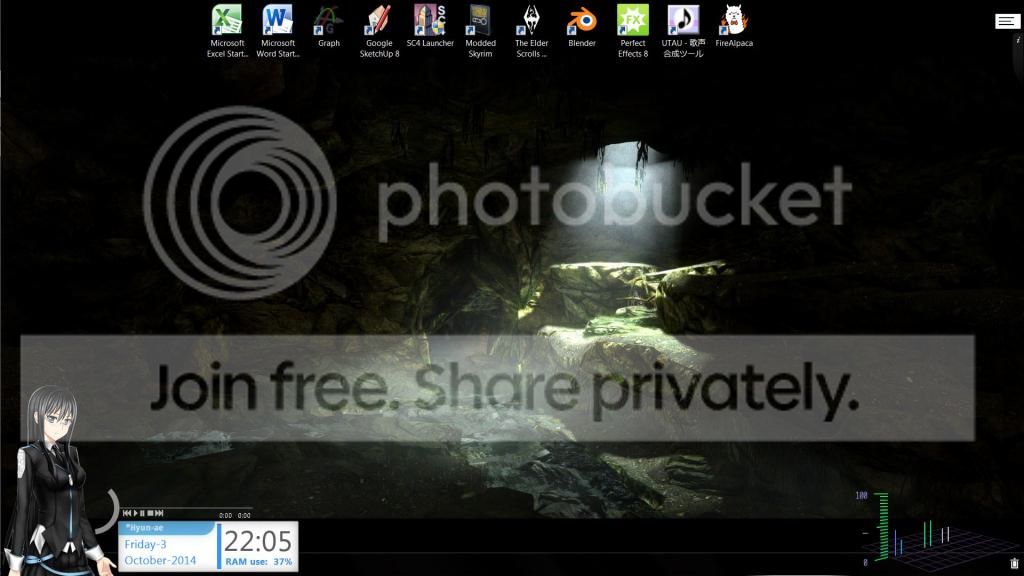Stop playback in music widget
Screen dimensions: 1024x576
pyautogui.click(x=150, y=513)
